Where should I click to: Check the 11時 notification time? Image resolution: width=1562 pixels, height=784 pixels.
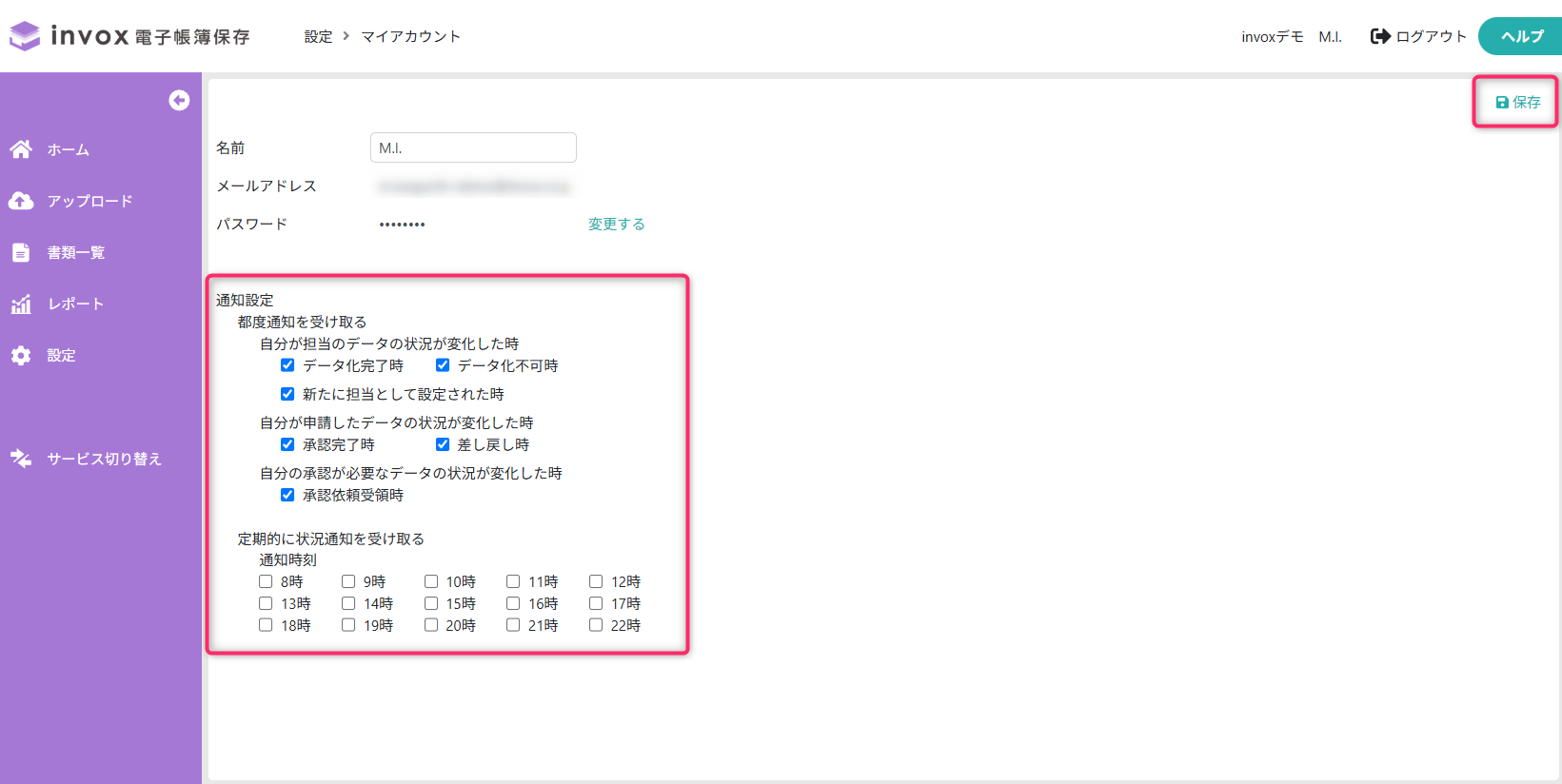click(513, 581)
